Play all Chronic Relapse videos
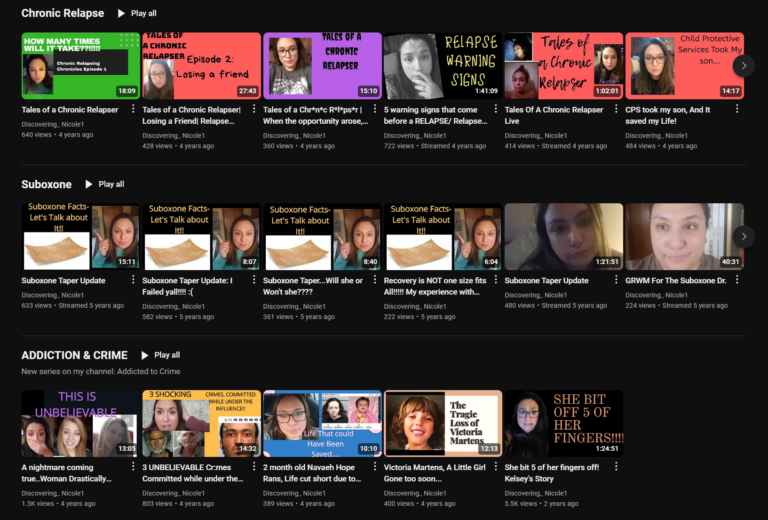 pyautogui.click(x=137, y=13)
